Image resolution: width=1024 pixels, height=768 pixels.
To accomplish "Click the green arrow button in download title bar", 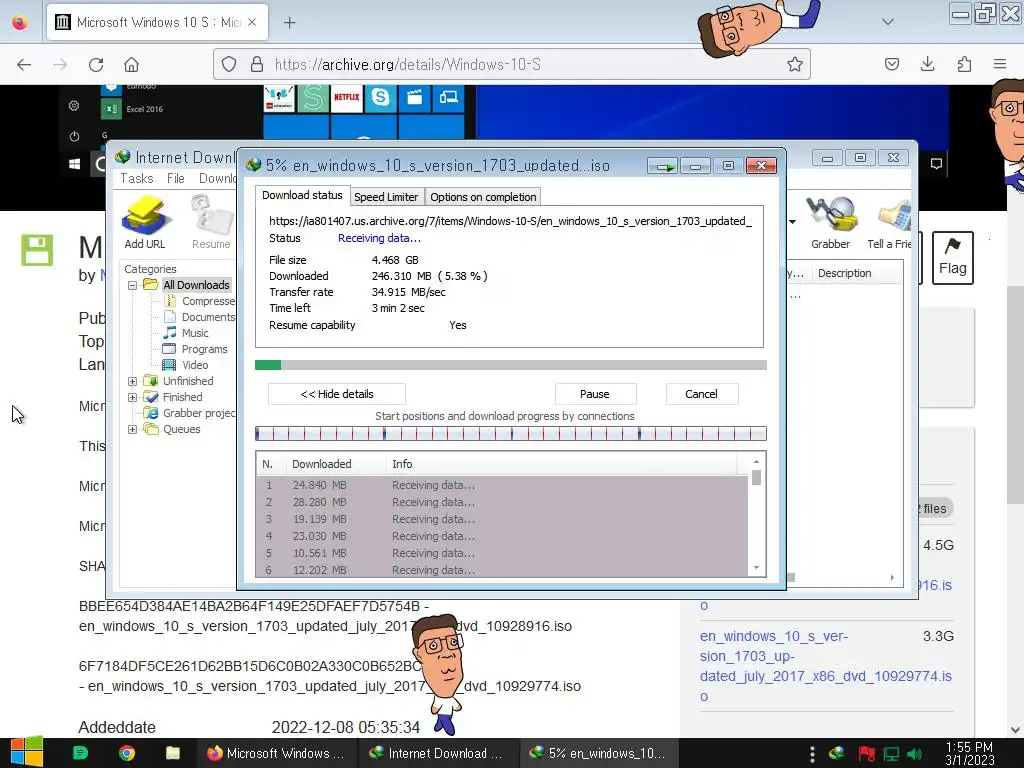I will [x=663, y=167].
